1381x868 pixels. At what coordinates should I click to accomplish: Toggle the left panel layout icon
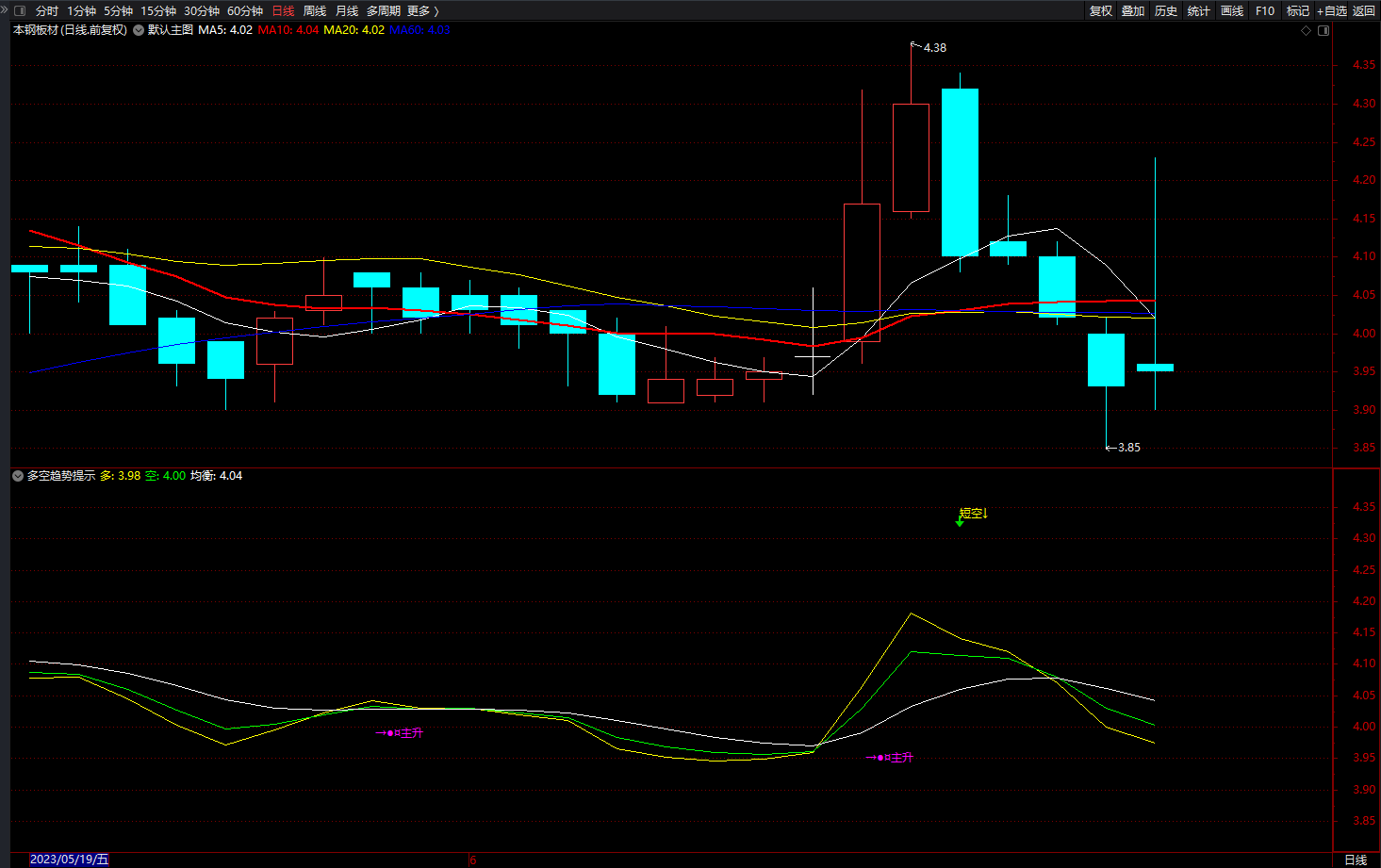point(20,10)
